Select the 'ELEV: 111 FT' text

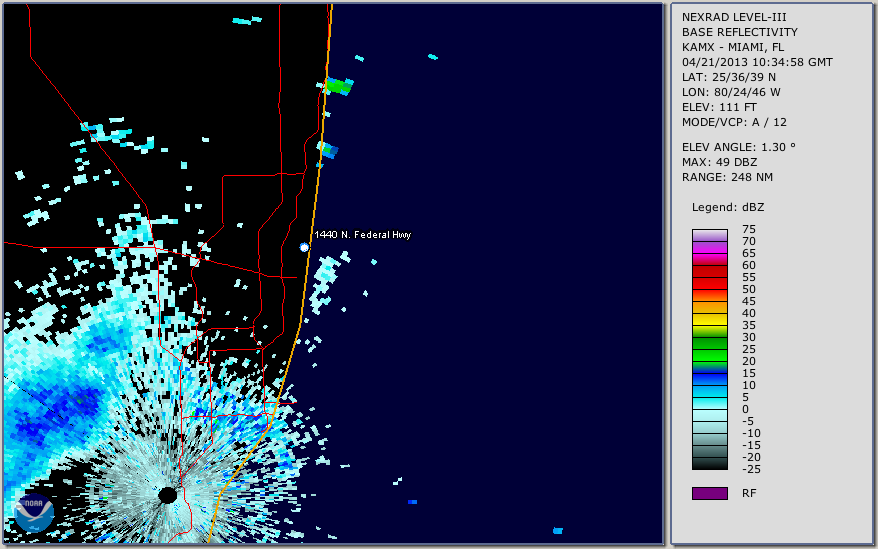(x=719, y=107)
